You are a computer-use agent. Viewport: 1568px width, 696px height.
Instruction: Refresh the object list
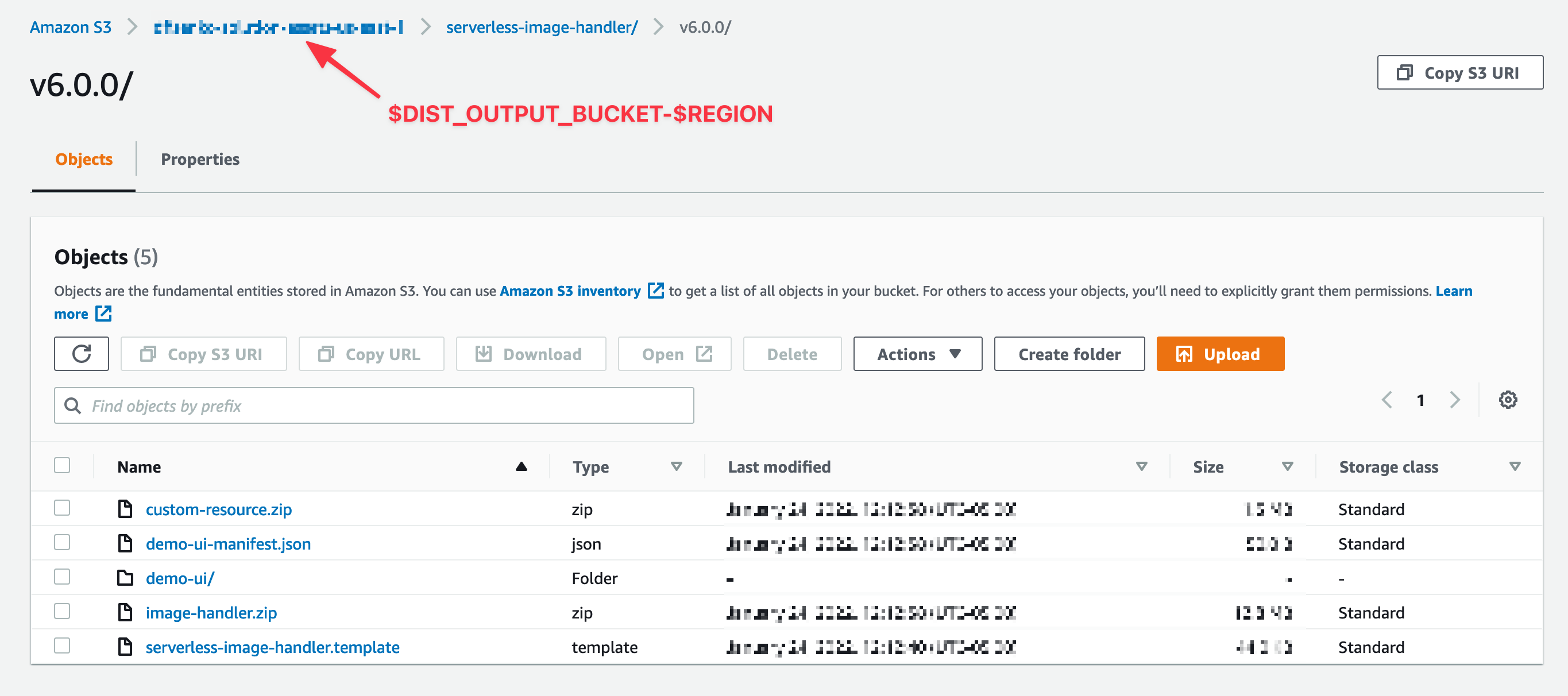[x=80, y=354]
